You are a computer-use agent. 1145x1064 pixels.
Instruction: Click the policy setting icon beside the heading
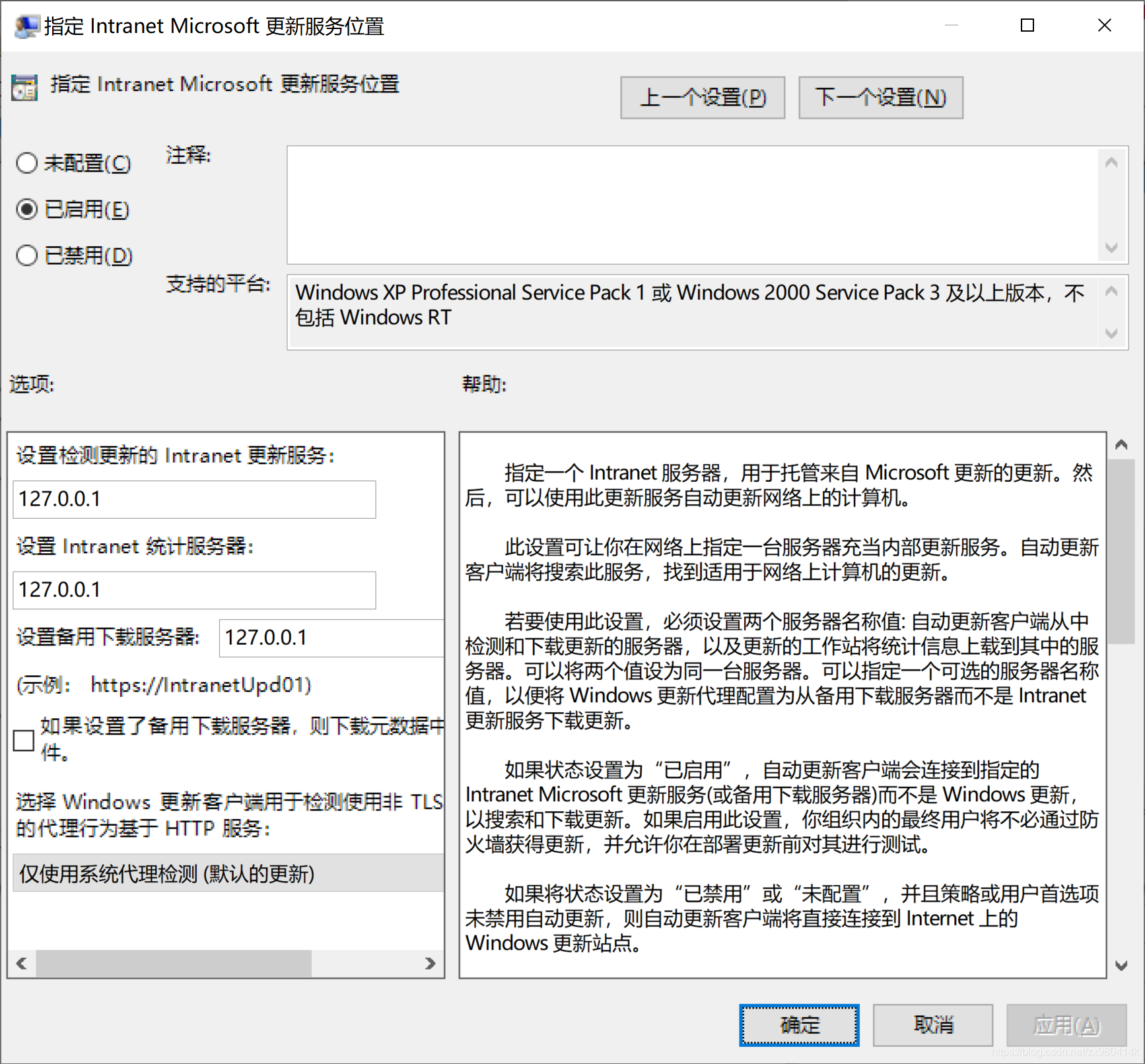(24, 87)
